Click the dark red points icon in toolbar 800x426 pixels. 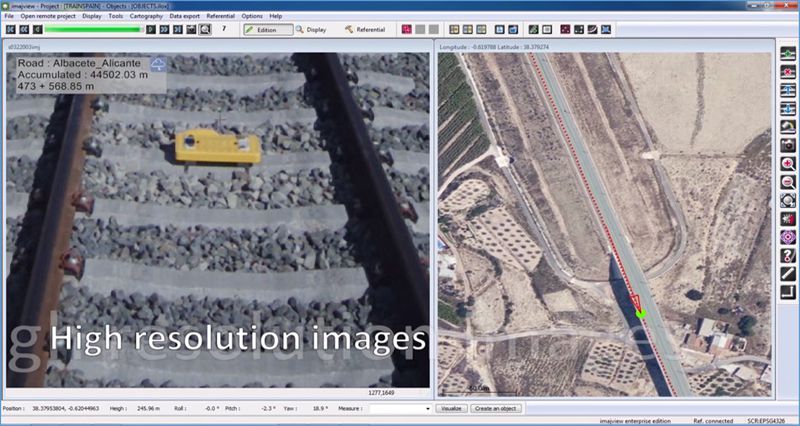click(x=565, y=30)
